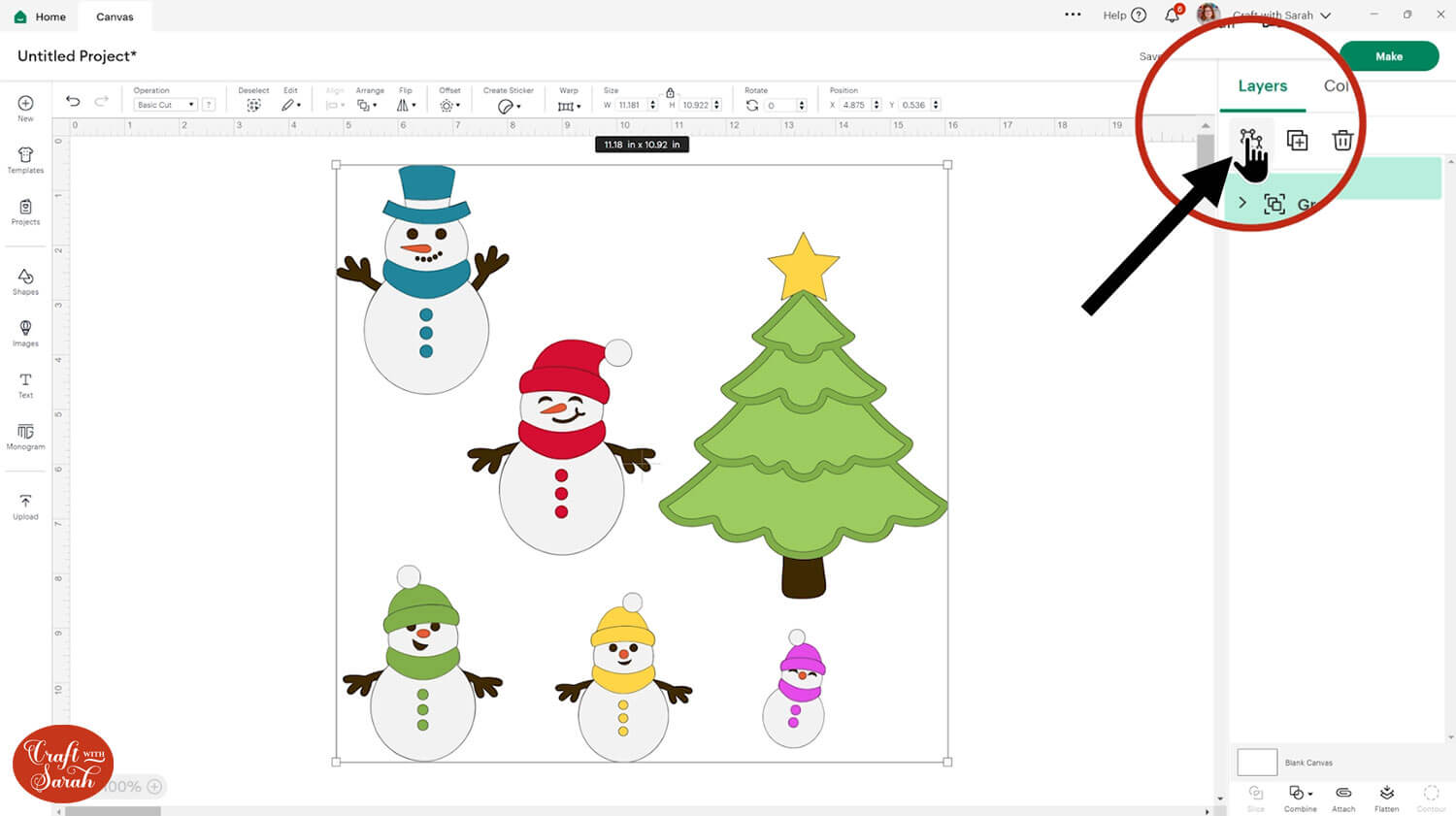The width and height of the screenshot is (1456, 816).
Task: Open the Images library
Action: [x=25, y=333]
